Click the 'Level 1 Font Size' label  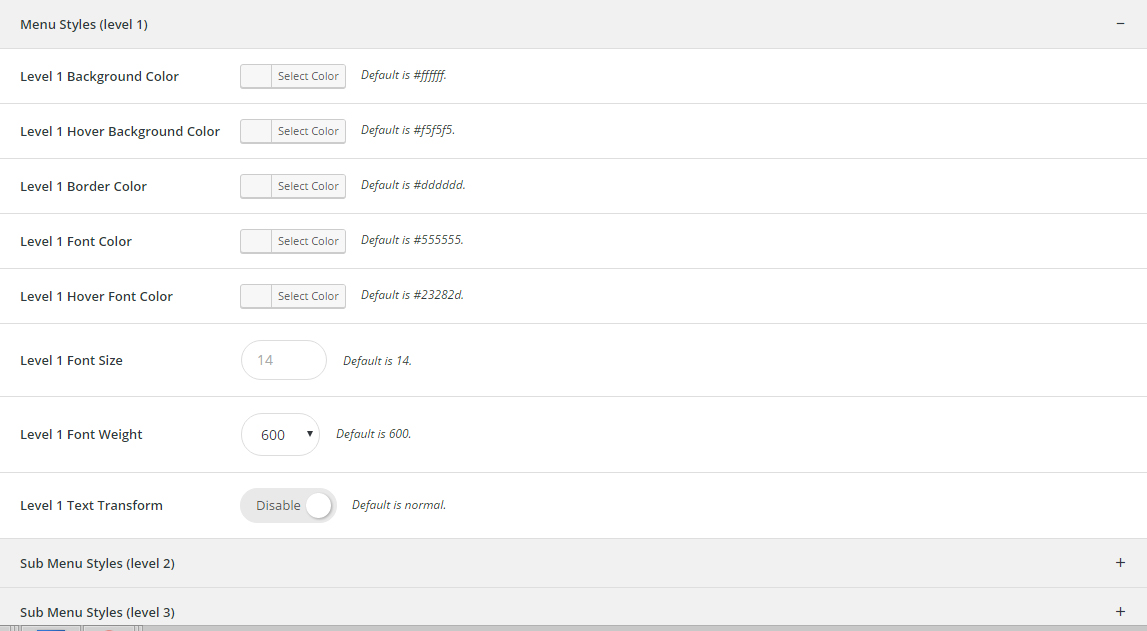click(x=72, y=360)
